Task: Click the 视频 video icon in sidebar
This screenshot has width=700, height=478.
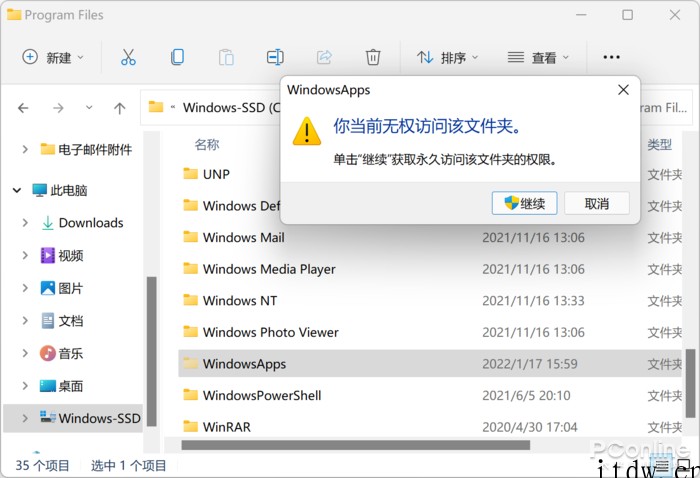Action: pos(47,255)
